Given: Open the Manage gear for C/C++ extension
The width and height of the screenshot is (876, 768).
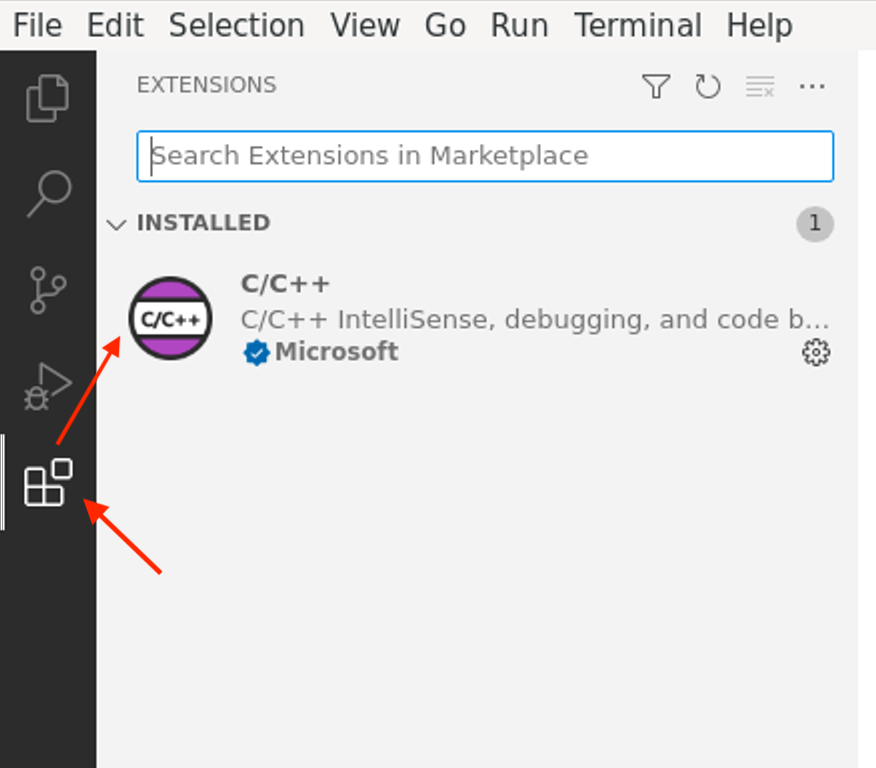Looking at the screenshot, I should tap(815, 352).
